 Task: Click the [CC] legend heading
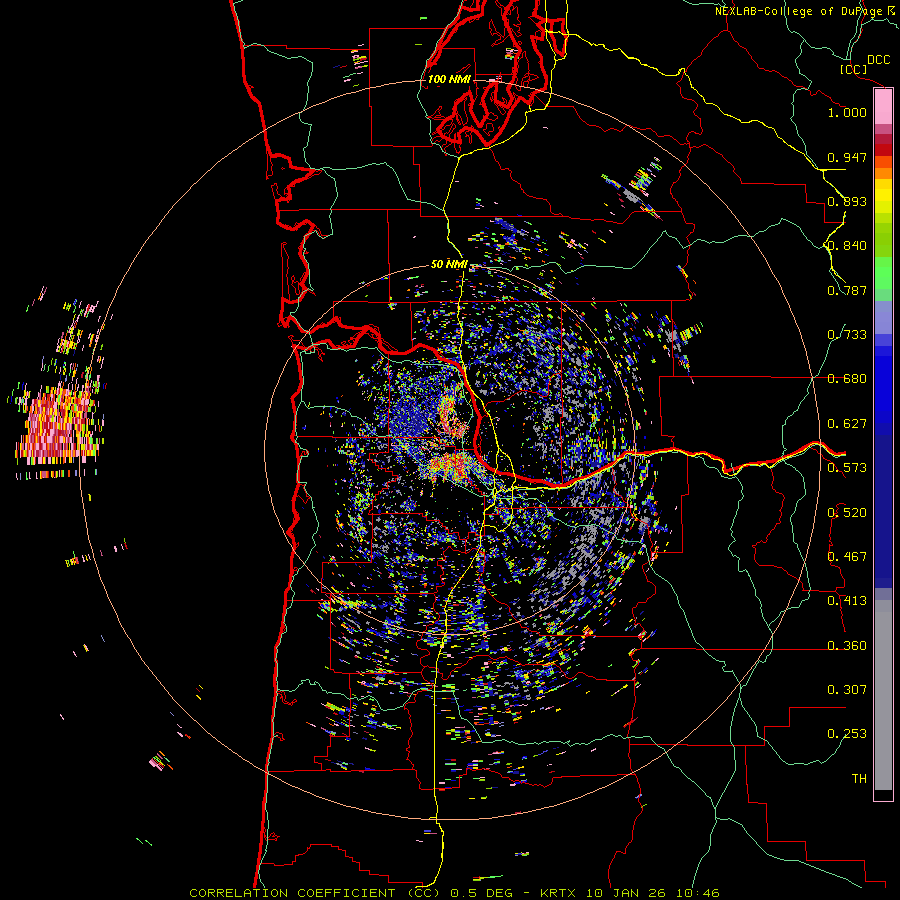[853, 69]
